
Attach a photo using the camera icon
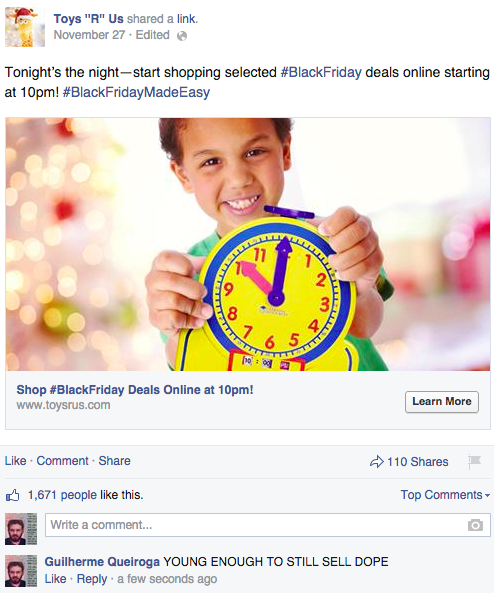pyautogui.click(x=475, y=525)
